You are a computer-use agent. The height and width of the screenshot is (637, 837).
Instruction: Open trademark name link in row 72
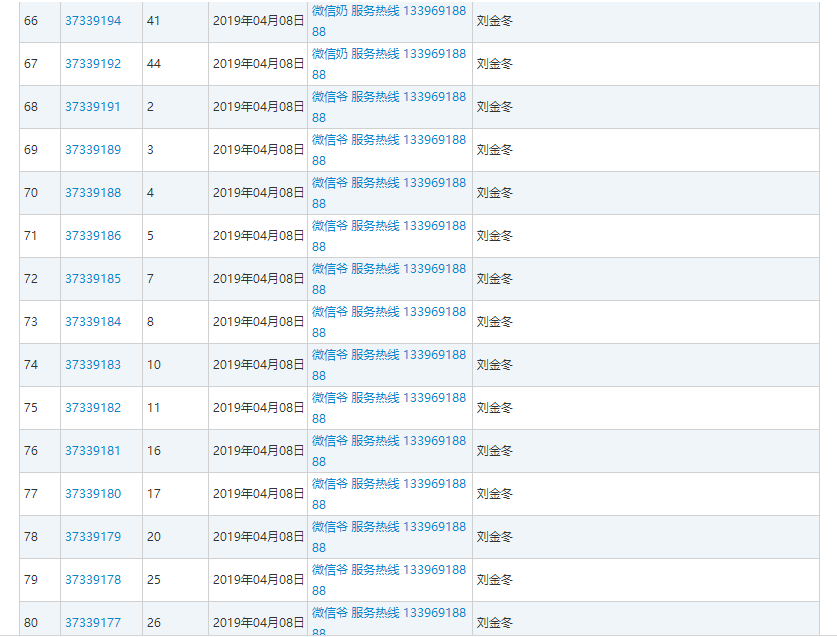[x=389, y=279]
